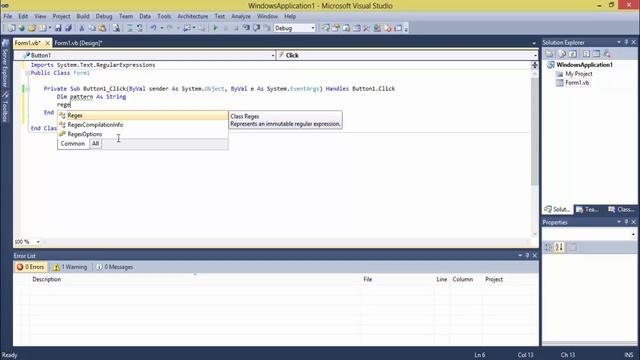Switch to the Form1.vb [Design] tab
The image size is (640, 360).
78,43
